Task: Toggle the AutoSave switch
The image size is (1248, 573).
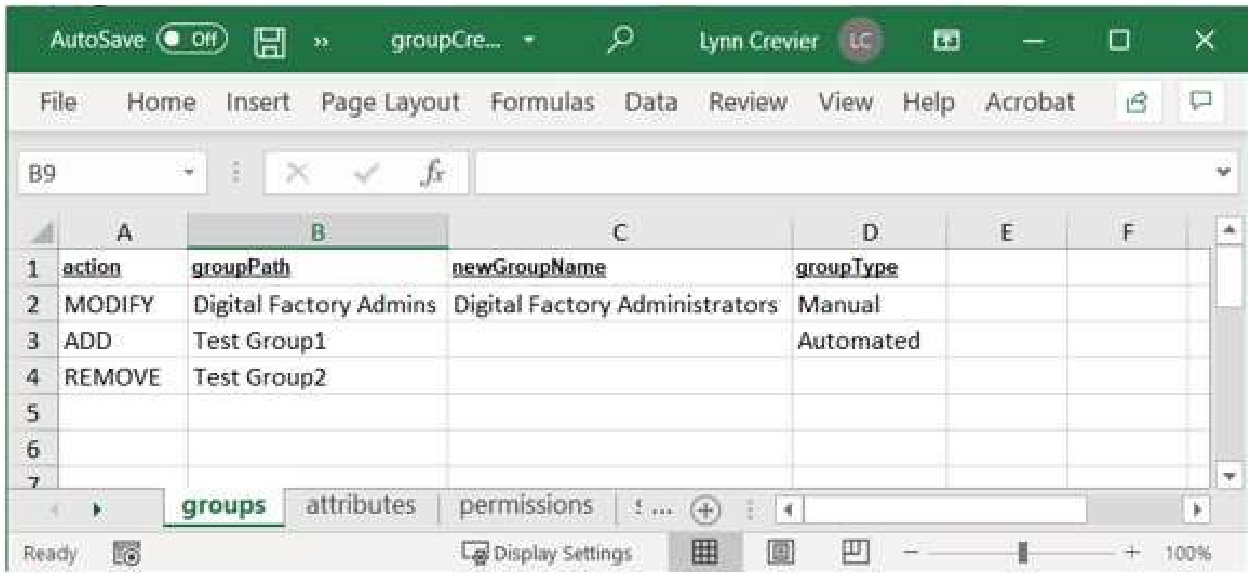Action: [195, 42]
